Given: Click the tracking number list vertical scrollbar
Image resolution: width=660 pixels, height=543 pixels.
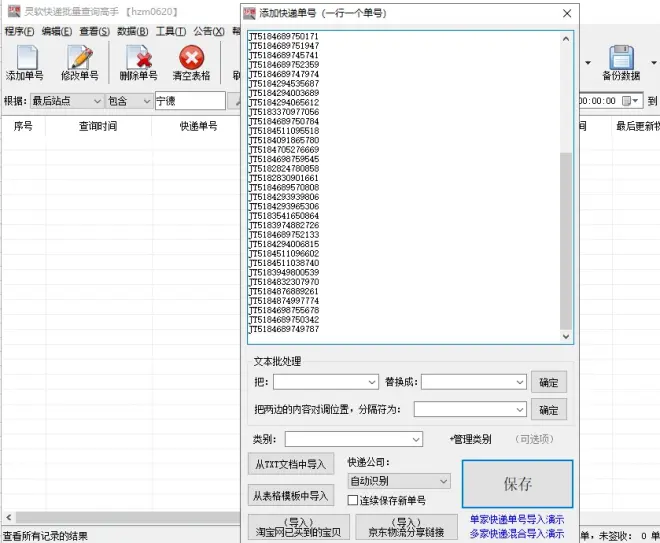Looking at the screenshot, I should click(x=566, y=240).
